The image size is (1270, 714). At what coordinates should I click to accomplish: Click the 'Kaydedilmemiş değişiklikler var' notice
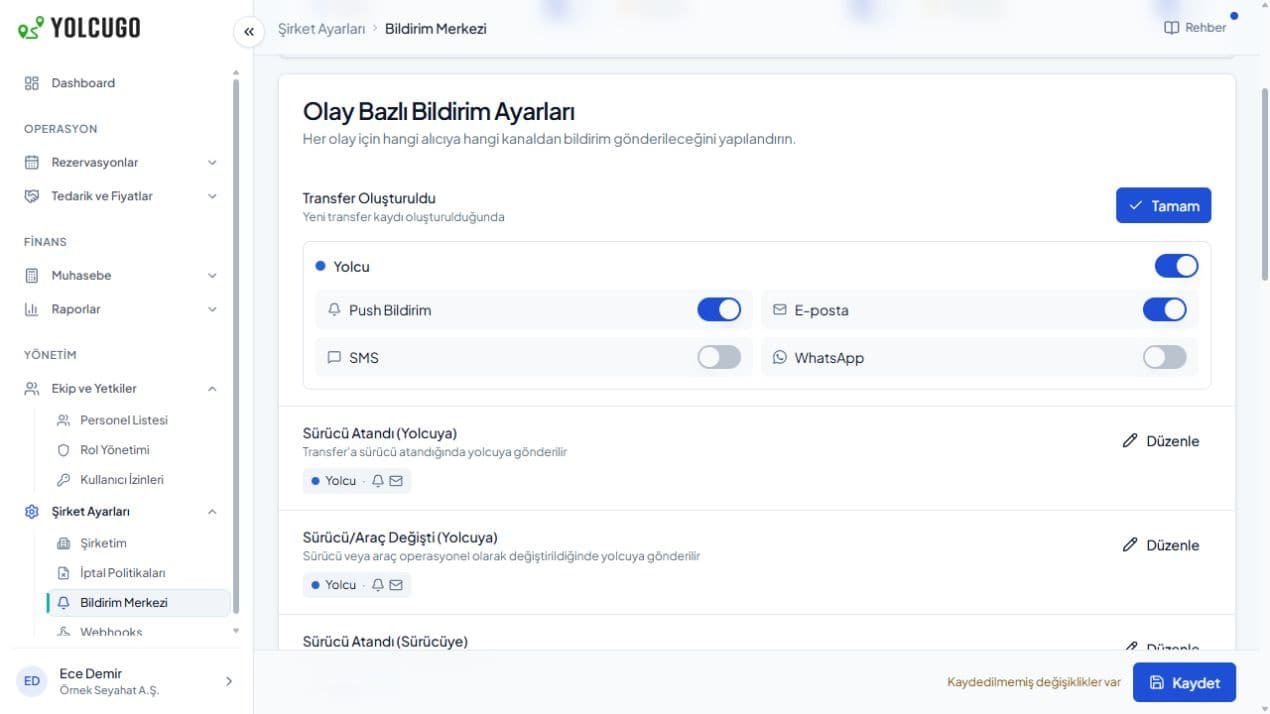point(1034,683)
